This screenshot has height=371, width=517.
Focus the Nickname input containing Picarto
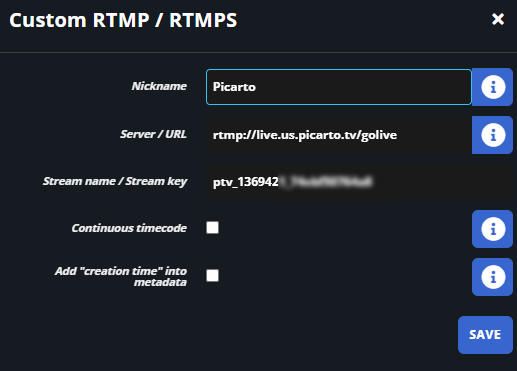pyautogui.click(x=339, y=87)
